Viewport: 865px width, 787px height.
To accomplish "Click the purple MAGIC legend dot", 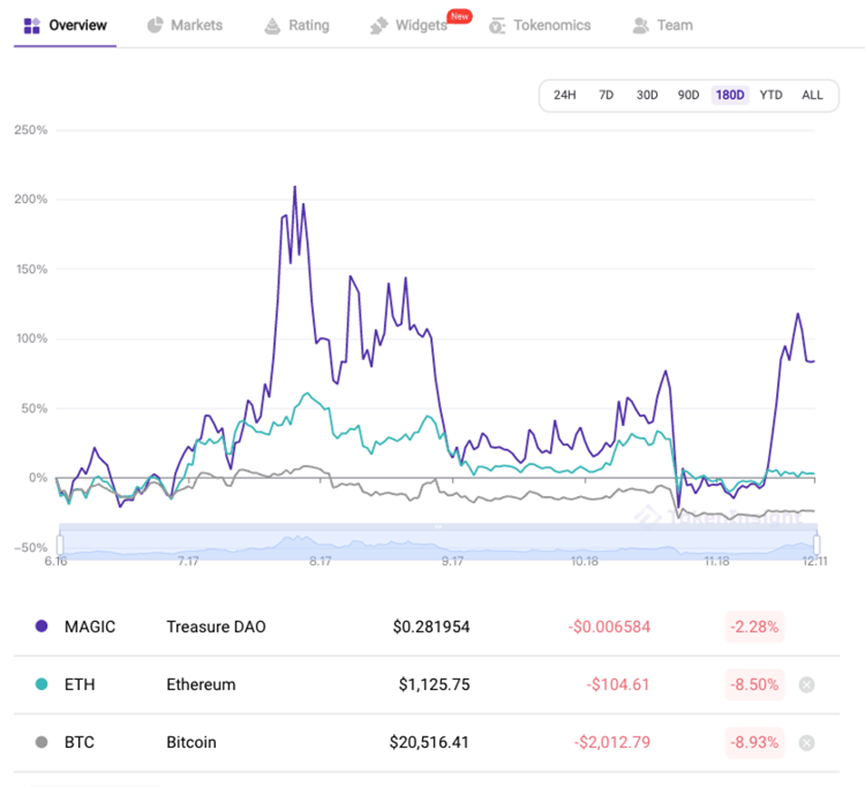I will point(41,627).
